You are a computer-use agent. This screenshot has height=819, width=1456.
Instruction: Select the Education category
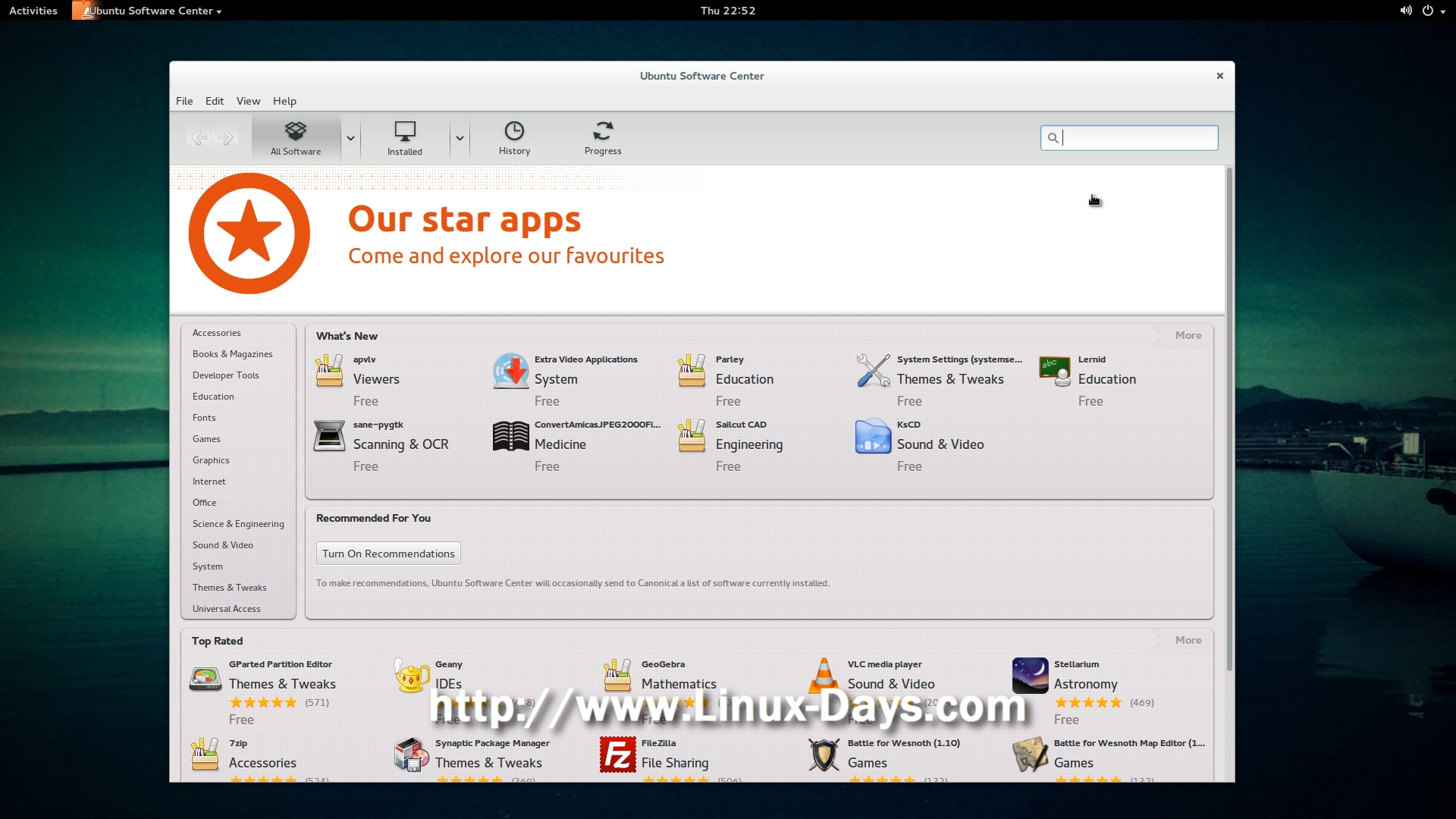pyautogui.click(x=213, y=397)
